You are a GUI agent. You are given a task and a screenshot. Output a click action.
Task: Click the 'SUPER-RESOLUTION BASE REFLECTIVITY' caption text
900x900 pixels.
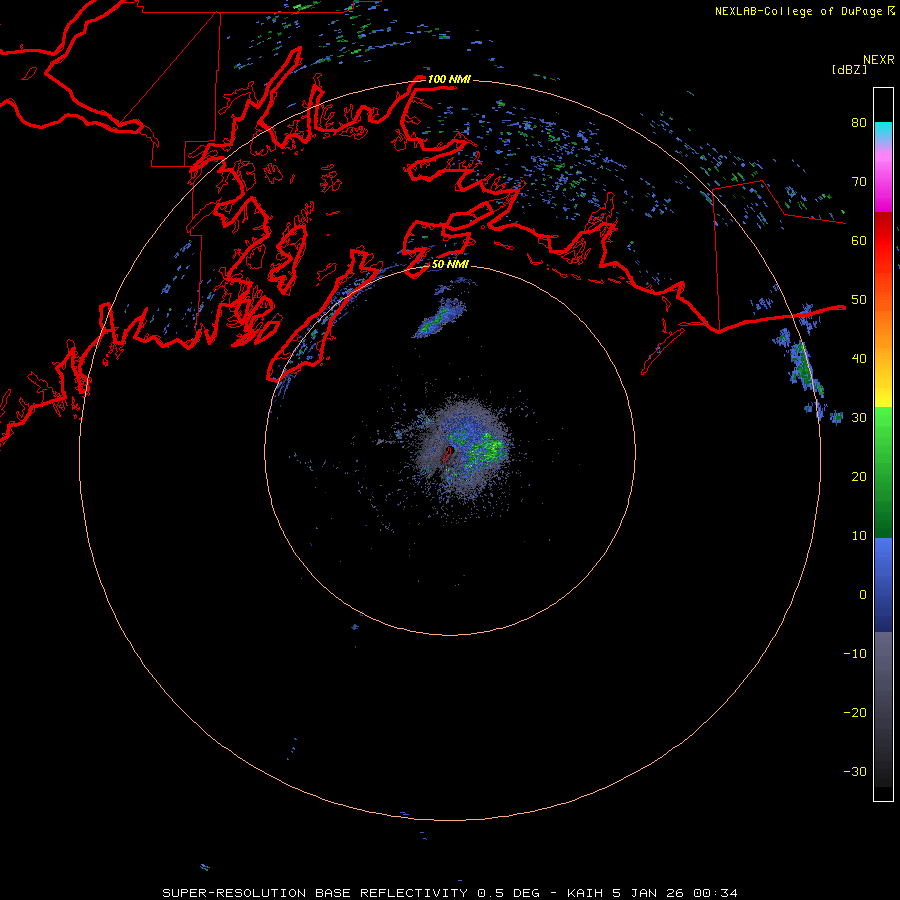(313, 893)
